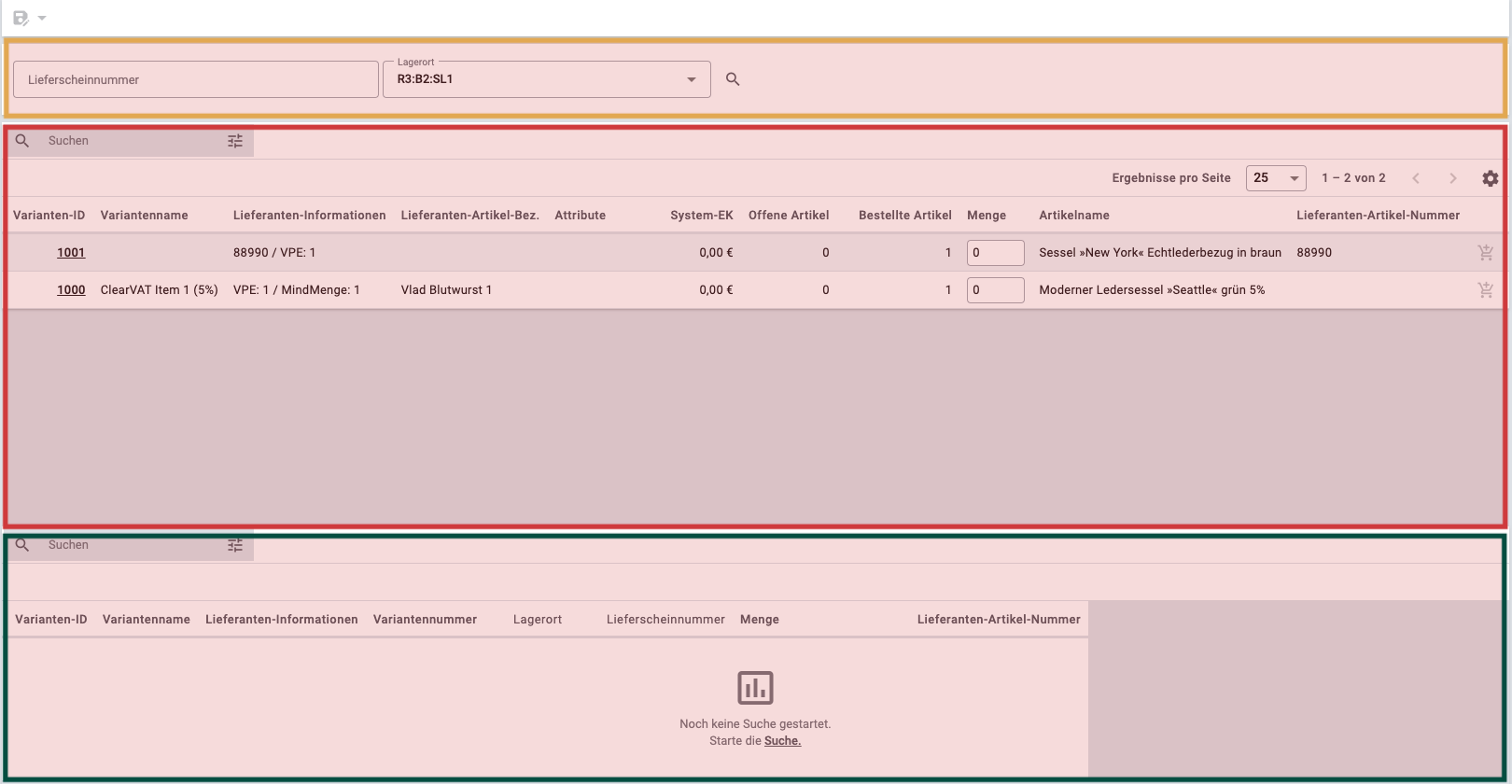Add variant 1001 to cart icon
Viewport: 1512px width, 784px height.
click(1485, 253)
